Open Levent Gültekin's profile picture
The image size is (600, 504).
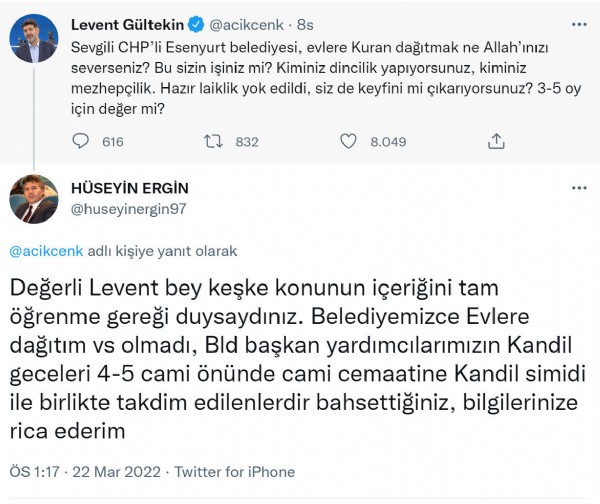pyautogui.click(x=33, y=37)
